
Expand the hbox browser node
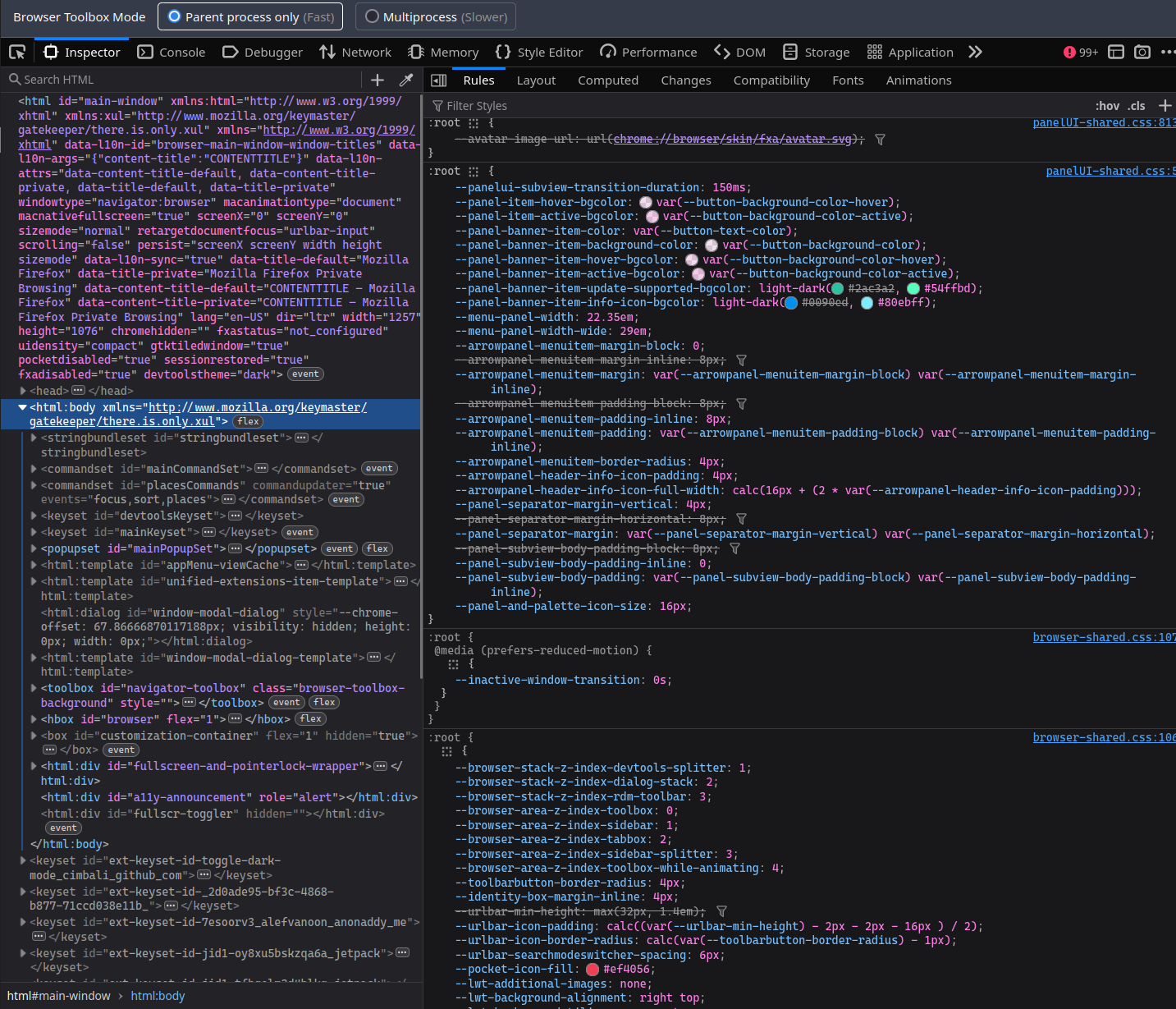coord(34,718)
